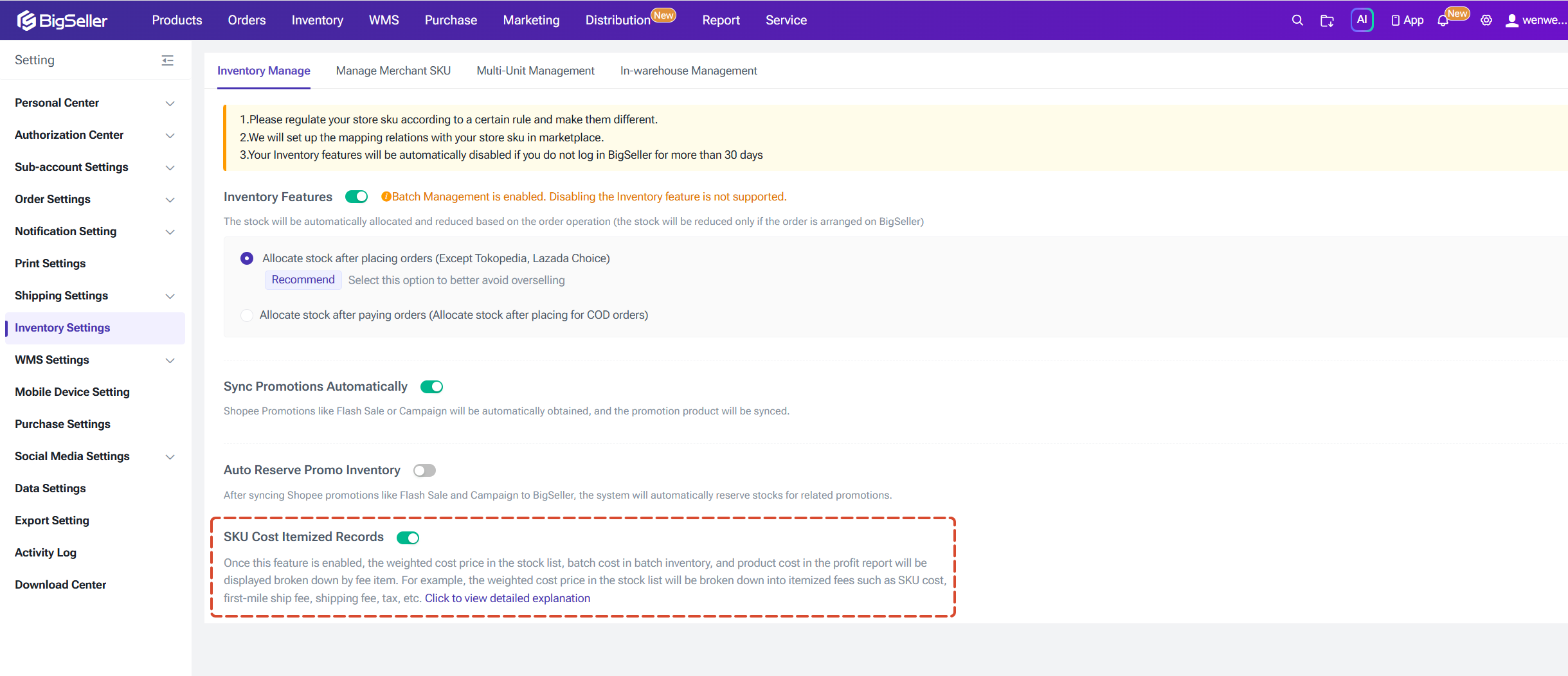1568x676 pixels.
Task: Open the wenwe user account menu
Action: coord(1535,21)
